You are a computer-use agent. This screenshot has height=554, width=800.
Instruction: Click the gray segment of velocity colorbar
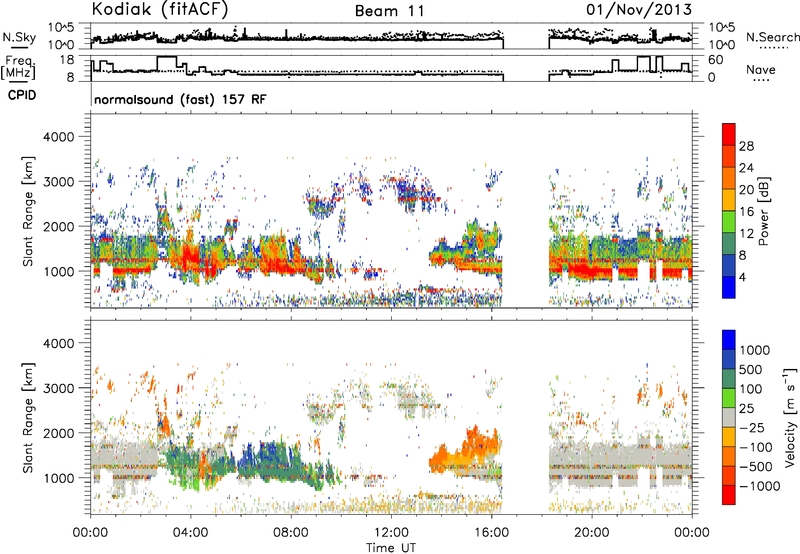pos(729,418)
